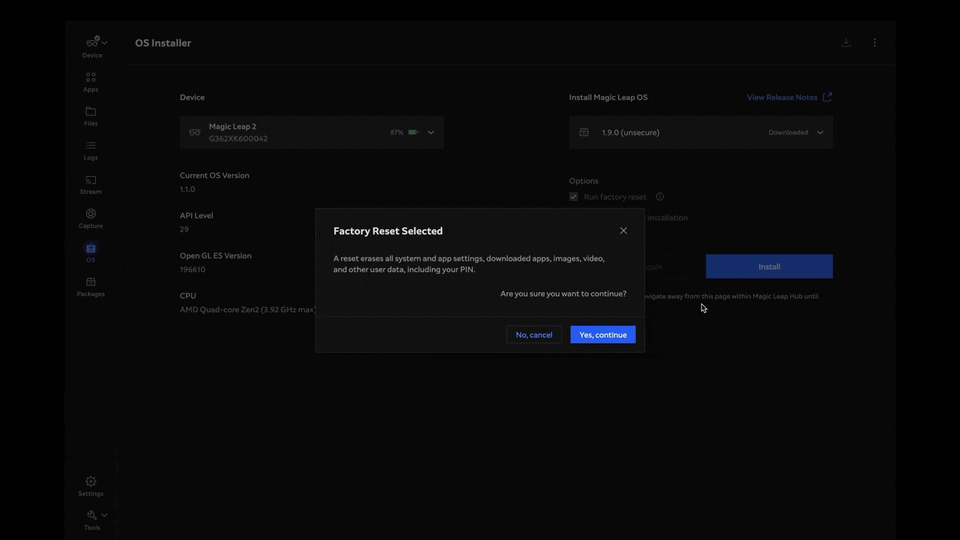
Task: Open Logs in the sidebar
Action: click(91, 151)
